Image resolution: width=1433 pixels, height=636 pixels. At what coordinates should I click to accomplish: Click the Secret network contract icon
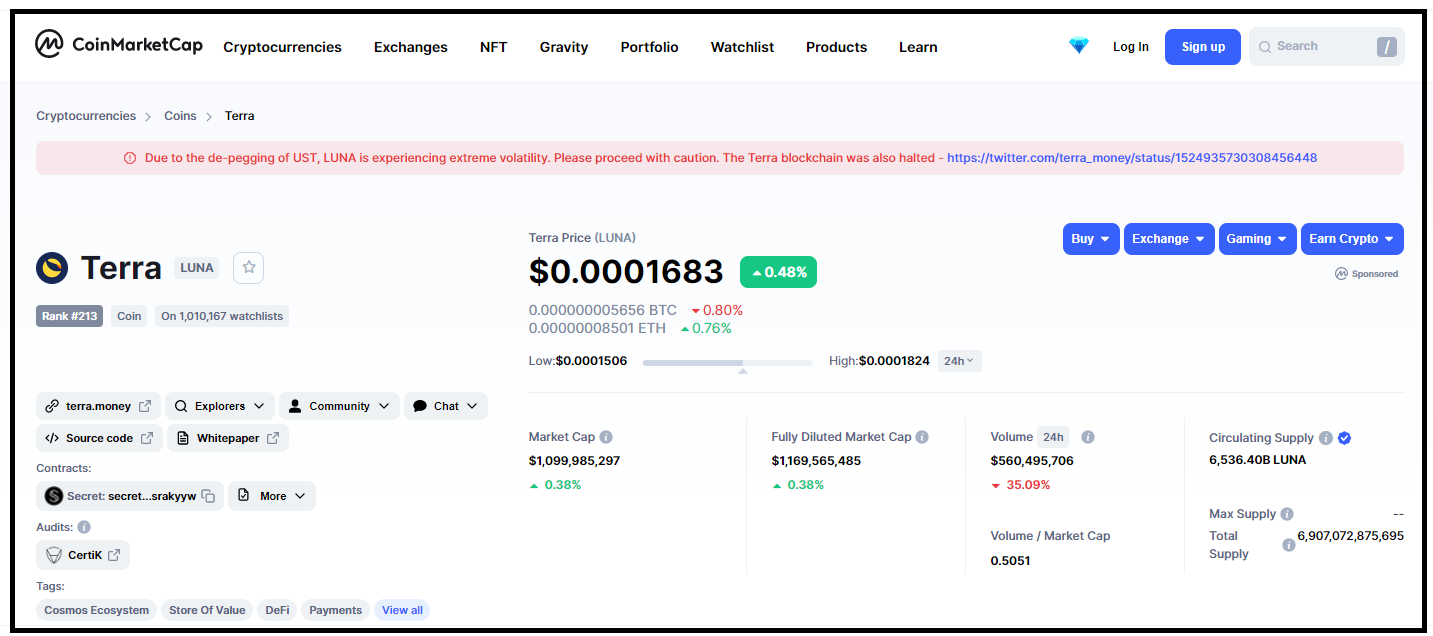pyautogui.click(x=54, y=496)
